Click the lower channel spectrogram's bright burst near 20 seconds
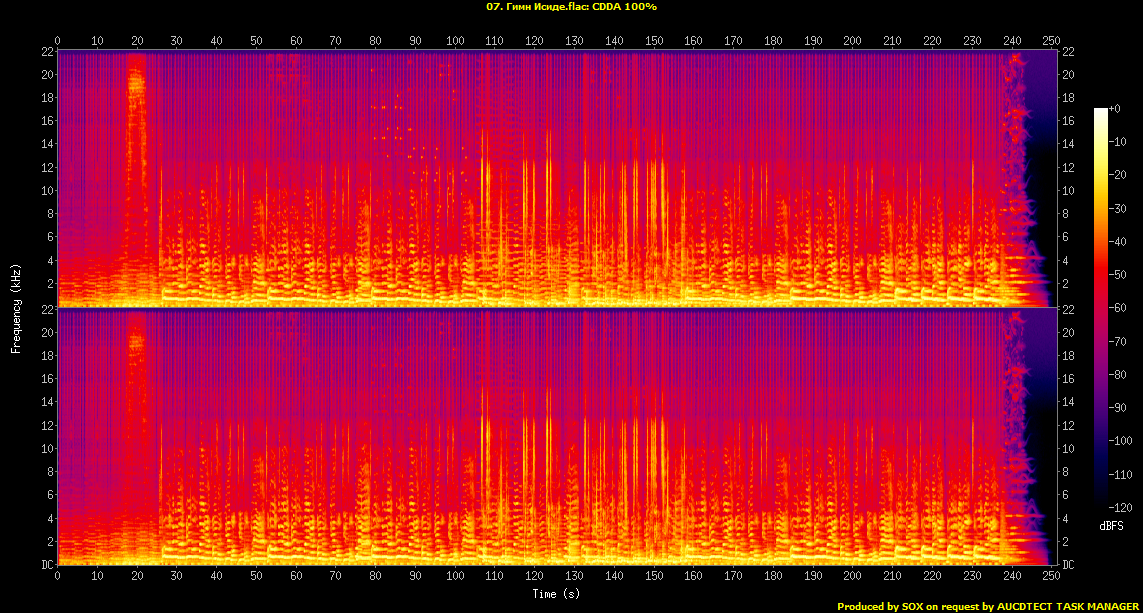 click(x=136, y=342)
